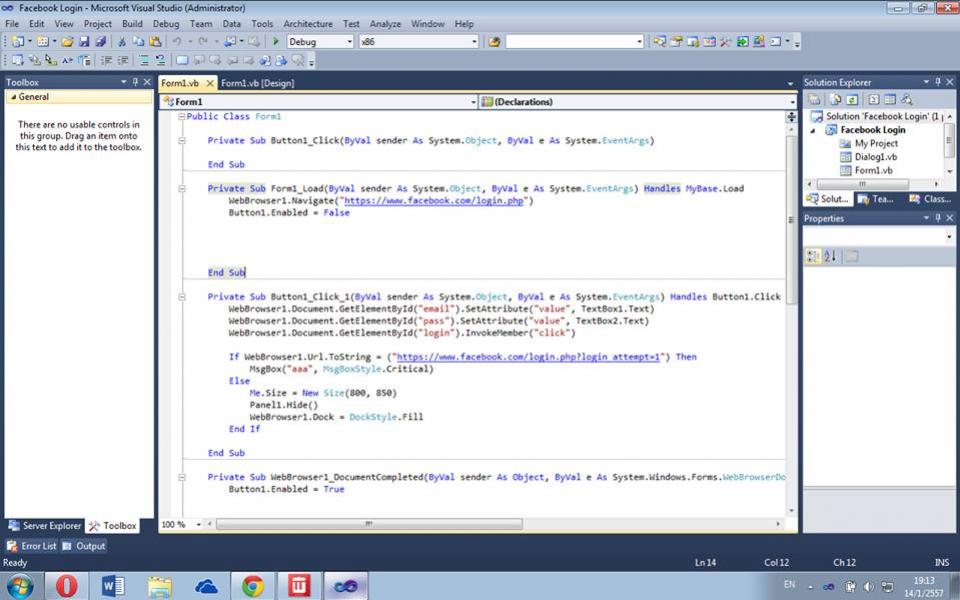The height and width of the screenshot is (600, 960).
Task: Click the Find in Files icon
Action: (x=494, y=42)
